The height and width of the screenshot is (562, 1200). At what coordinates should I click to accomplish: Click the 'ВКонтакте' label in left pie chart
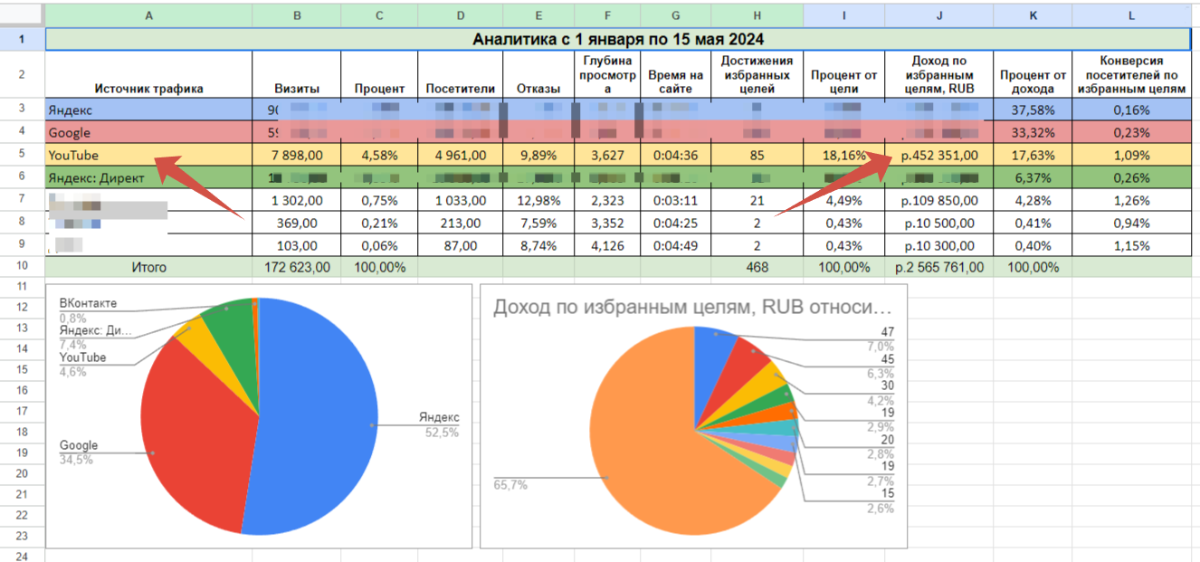(88, 303)
